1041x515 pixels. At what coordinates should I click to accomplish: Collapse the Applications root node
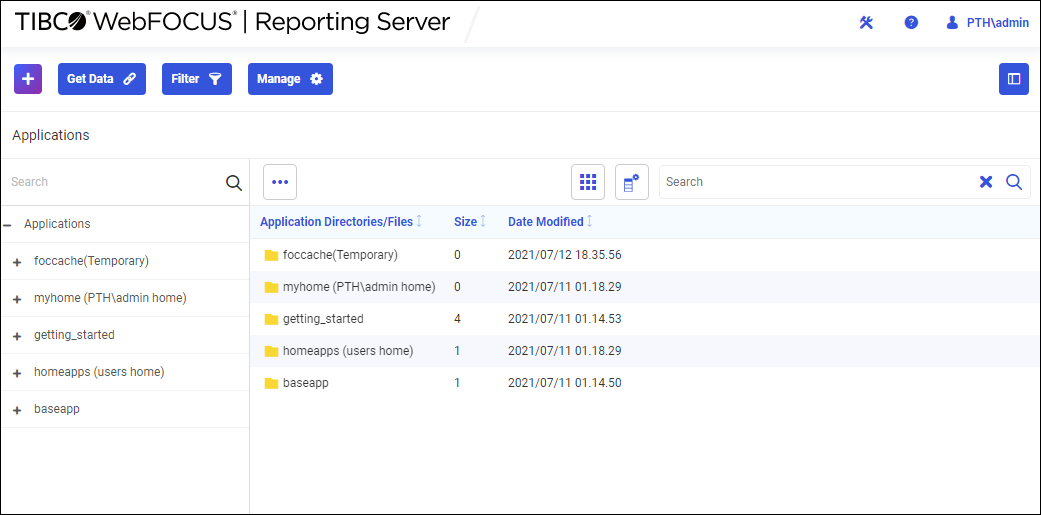pyautogui.click(x=8, y=225)
